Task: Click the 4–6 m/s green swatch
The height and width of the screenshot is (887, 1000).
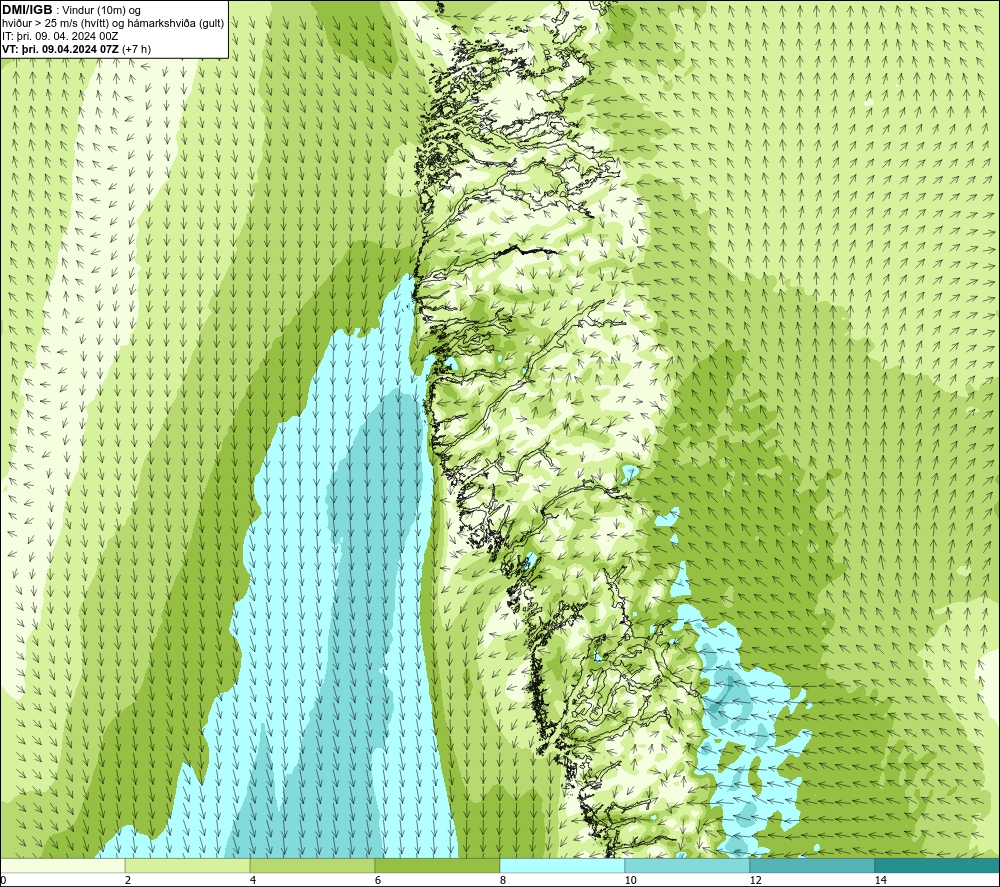Action: 312,865
